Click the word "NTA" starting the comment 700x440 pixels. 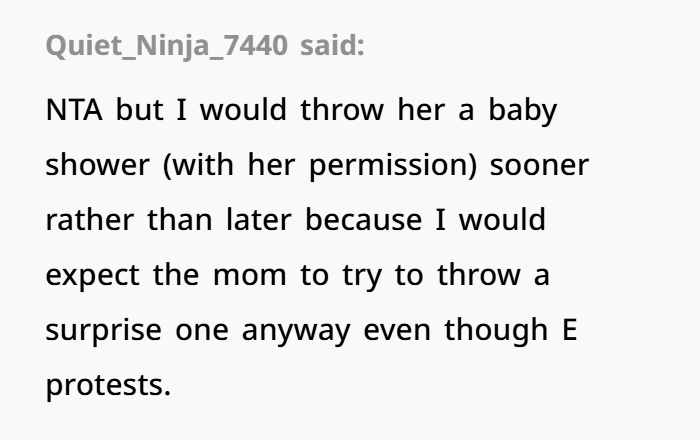click(75, 109)
